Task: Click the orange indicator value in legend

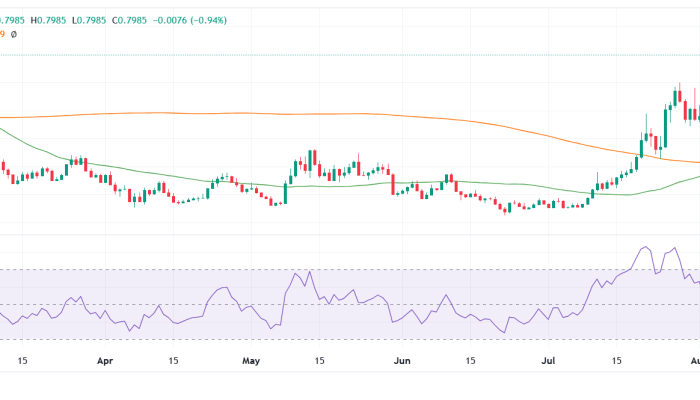Action: coord(3,34)
